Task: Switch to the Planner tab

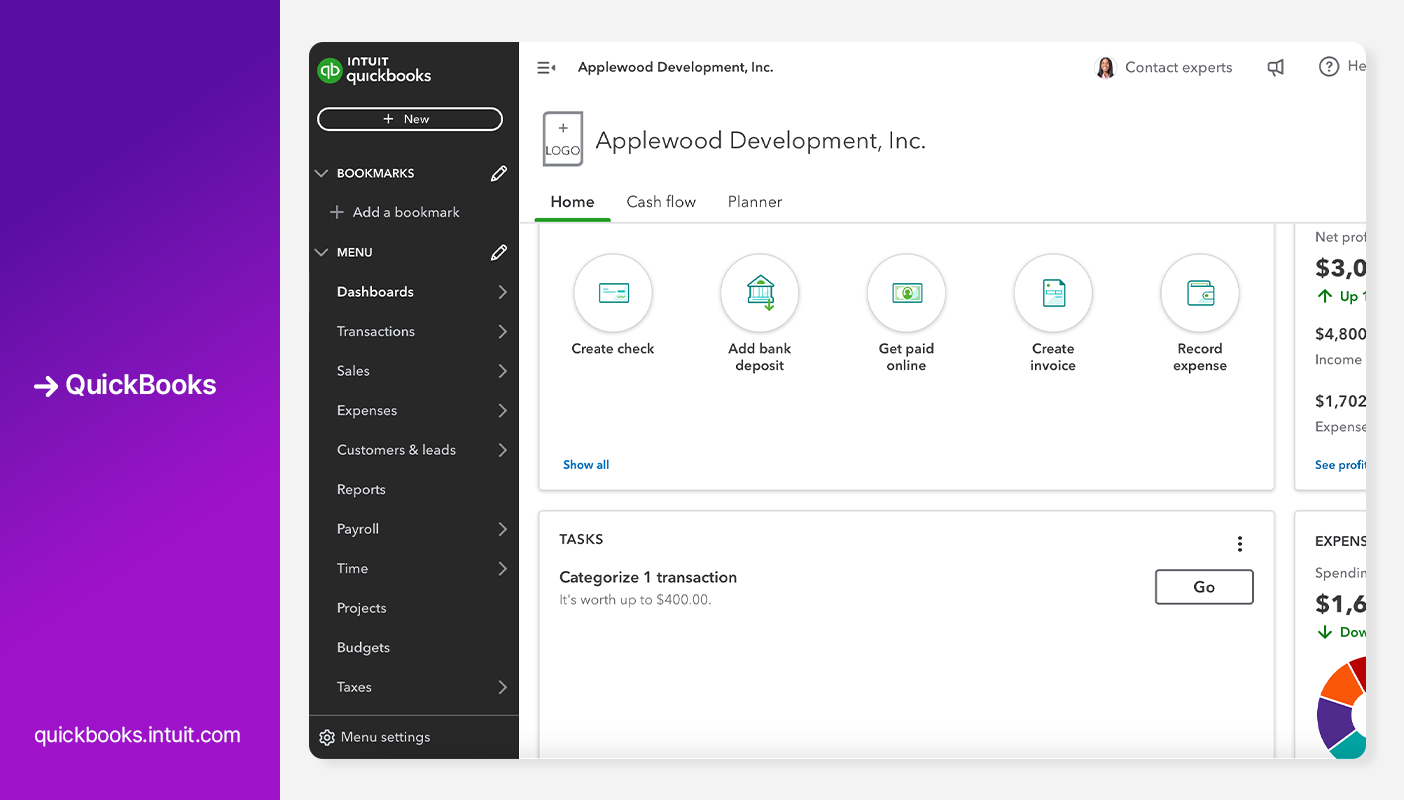Action: point(755,202)
